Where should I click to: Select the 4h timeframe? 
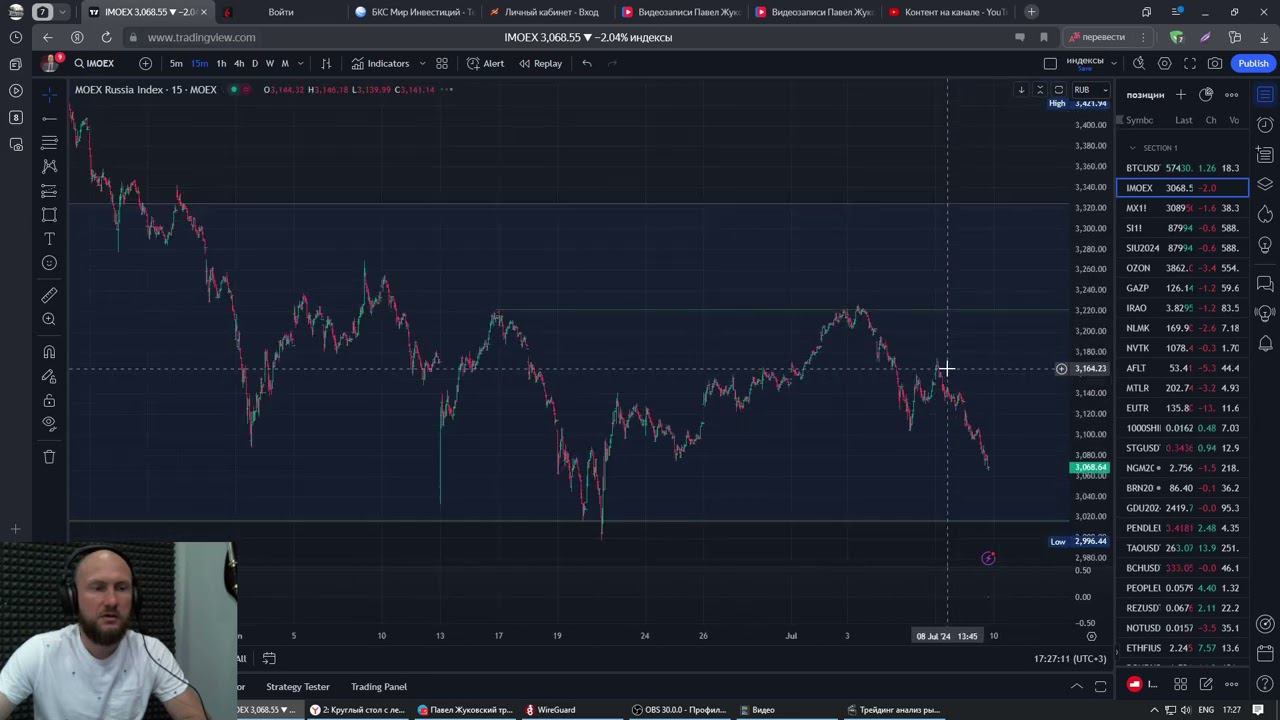(x=239, y=63)
